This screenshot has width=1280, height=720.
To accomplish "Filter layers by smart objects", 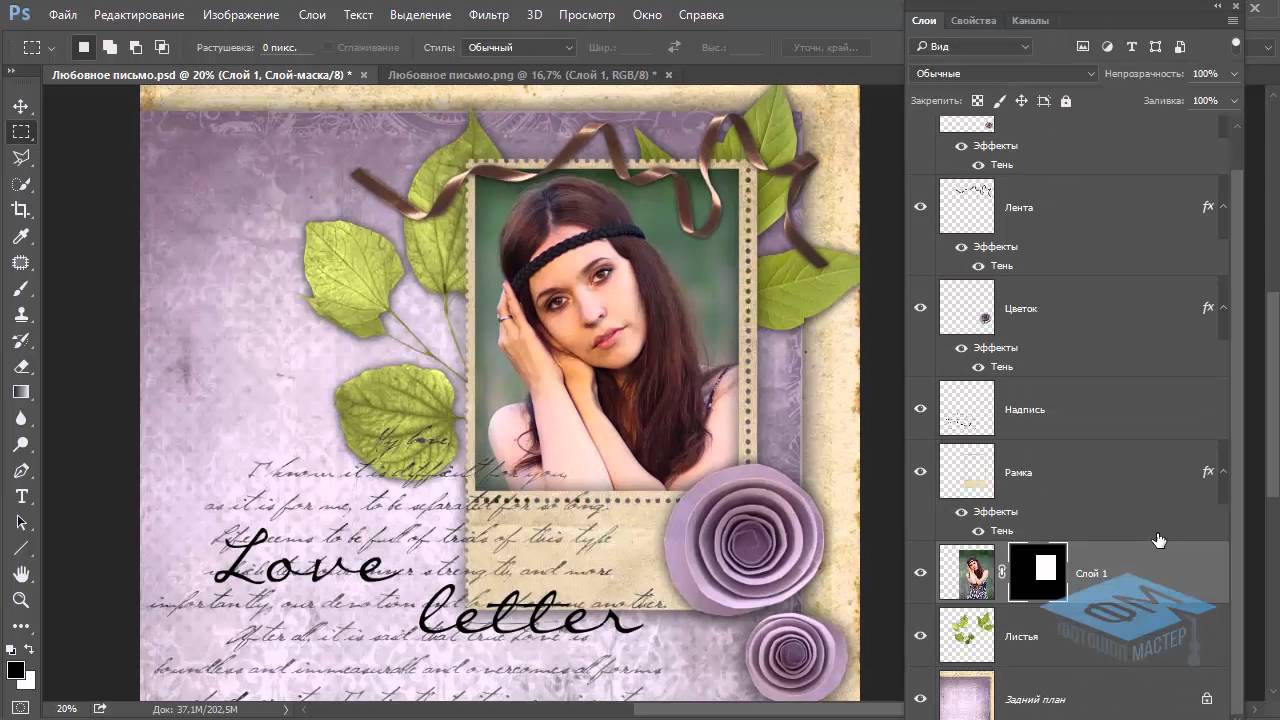I will pos(1180,47).
